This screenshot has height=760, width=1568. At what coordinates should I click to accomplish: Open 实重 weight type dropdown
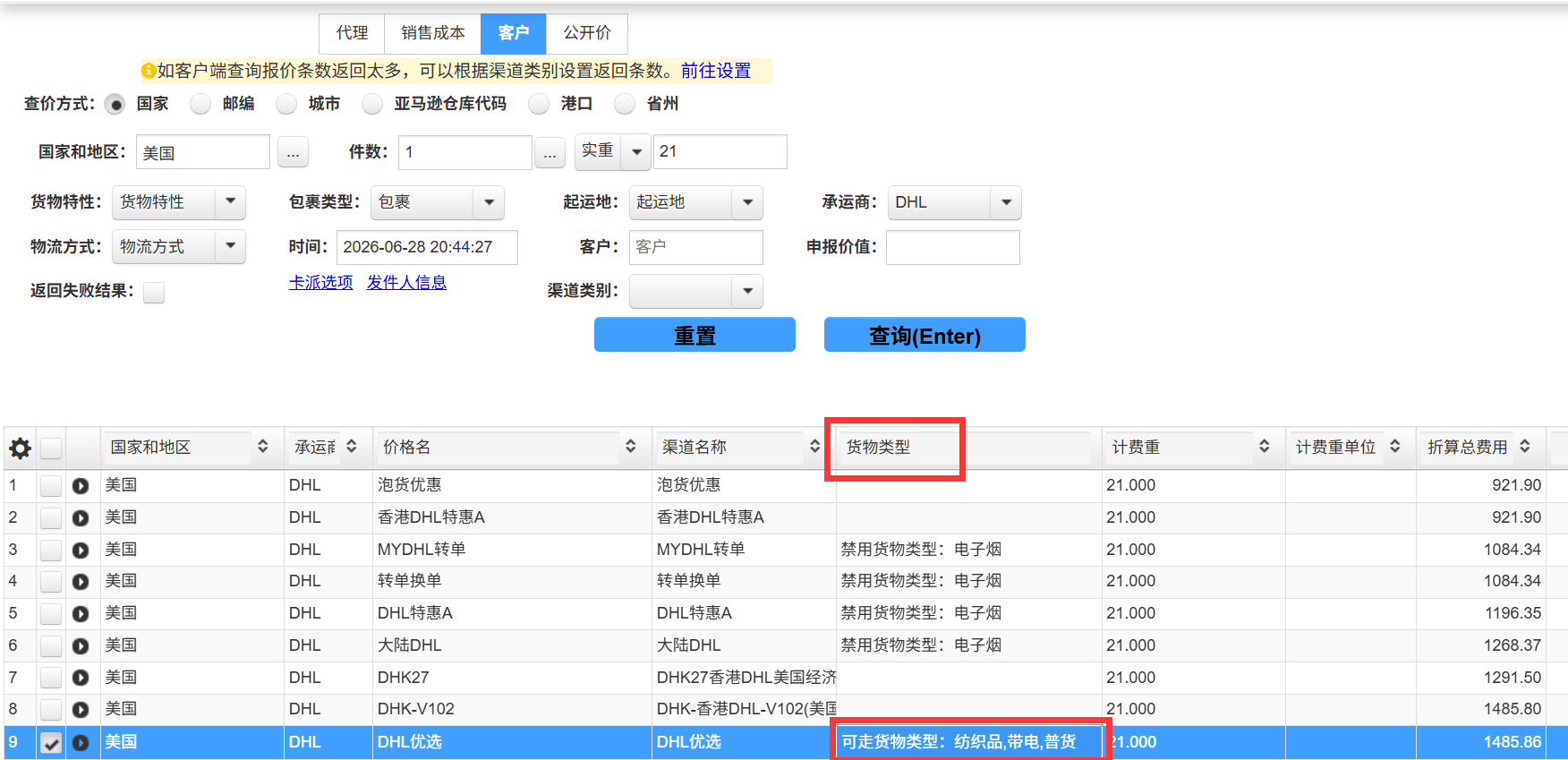click(x=612, y=151)
